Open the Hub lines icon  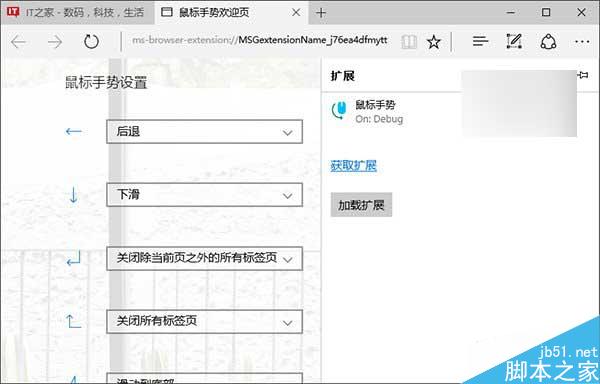pyautogui.click(x=480, y=41)
